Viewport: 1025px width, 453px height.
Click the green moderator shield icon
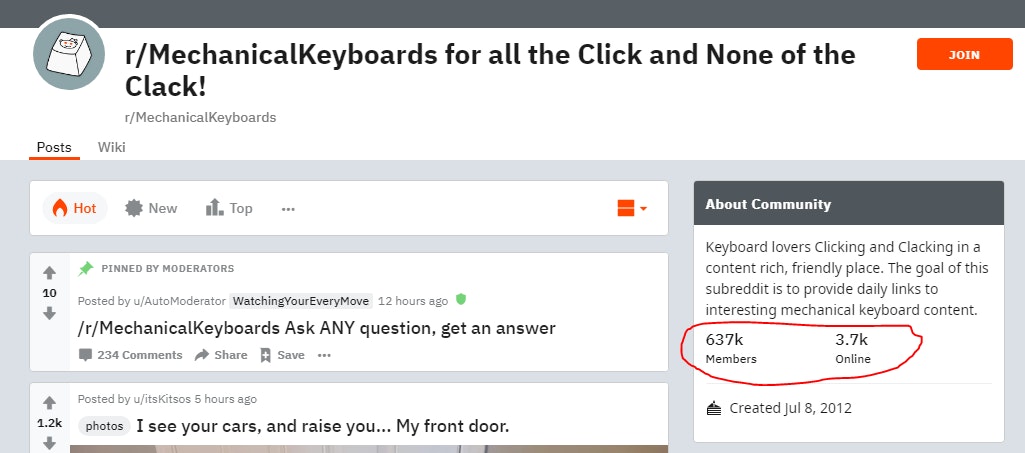pos(461,299)
